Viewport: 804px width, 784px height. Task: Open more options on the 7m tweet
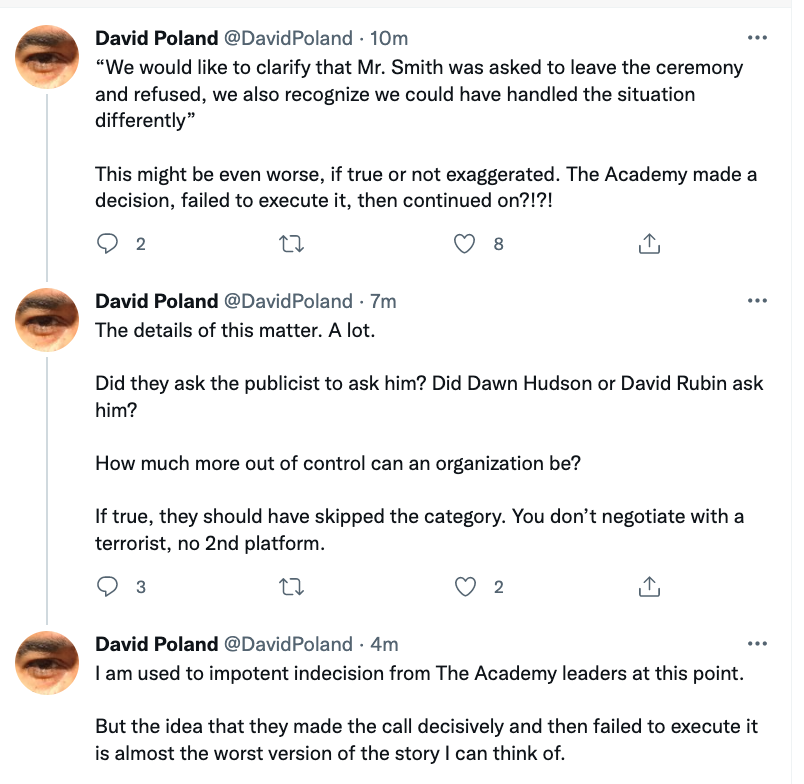[757, 301]
